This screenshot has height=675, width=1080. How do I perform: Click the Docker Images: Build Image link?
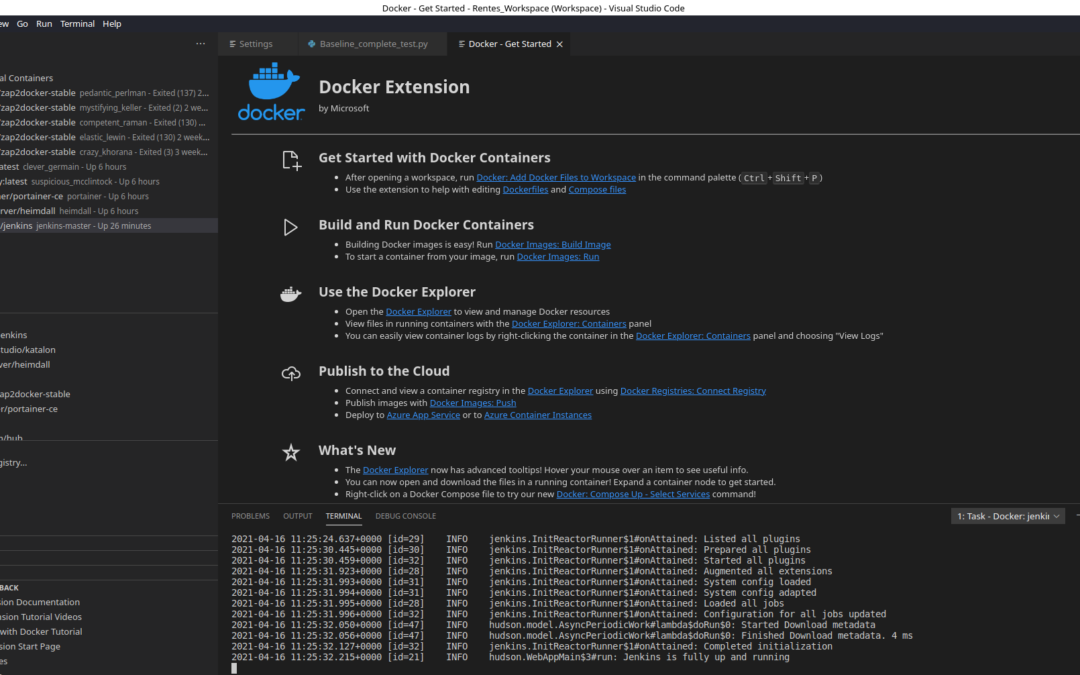tap(552, 245)
